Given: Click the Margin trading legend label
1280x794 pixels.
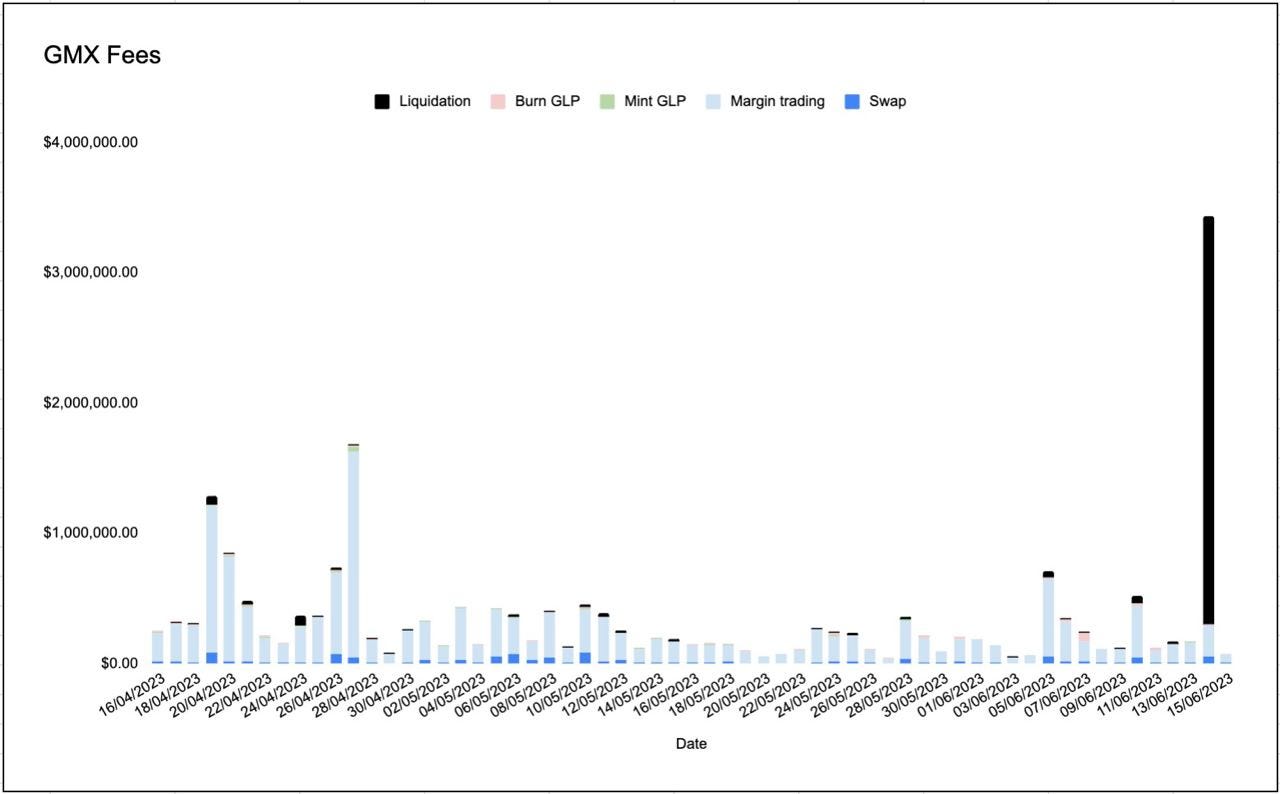Looking at the screenshot, I should tap(777, 101).
